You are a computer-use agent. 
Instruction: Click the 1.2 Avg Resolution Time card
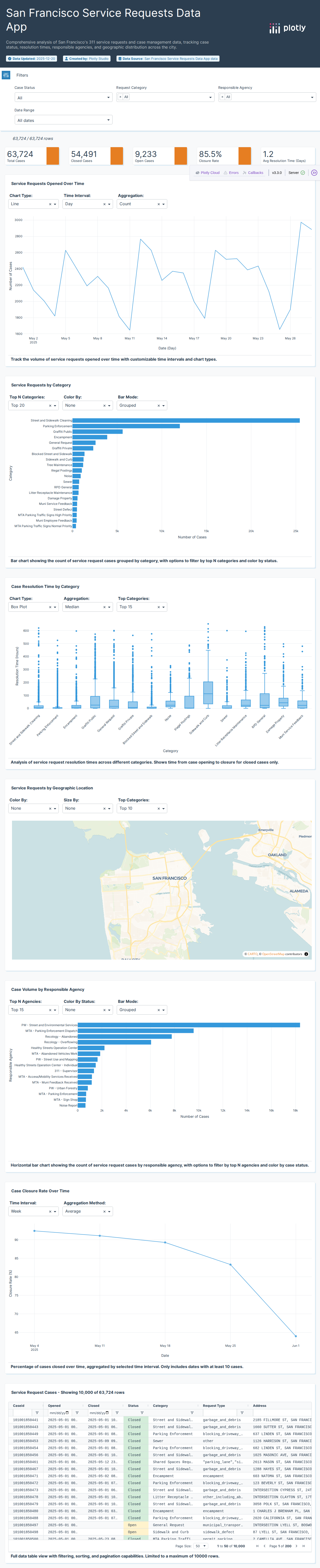288,156
